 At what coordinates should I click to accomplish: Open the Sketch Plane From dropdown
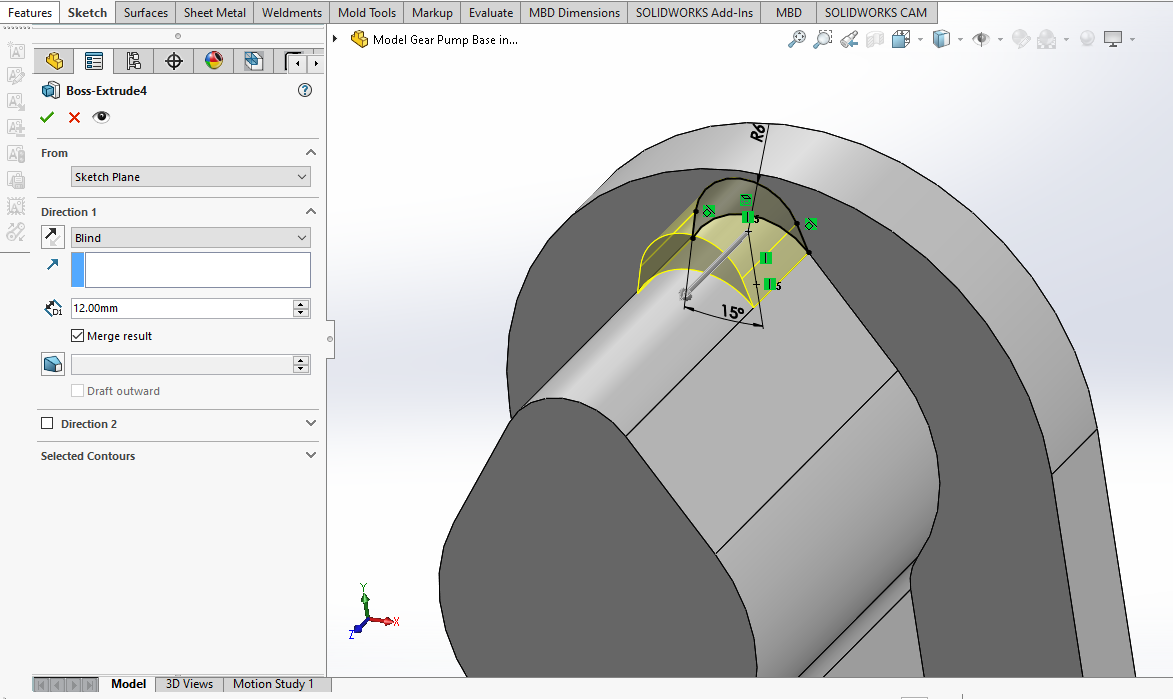191,177
